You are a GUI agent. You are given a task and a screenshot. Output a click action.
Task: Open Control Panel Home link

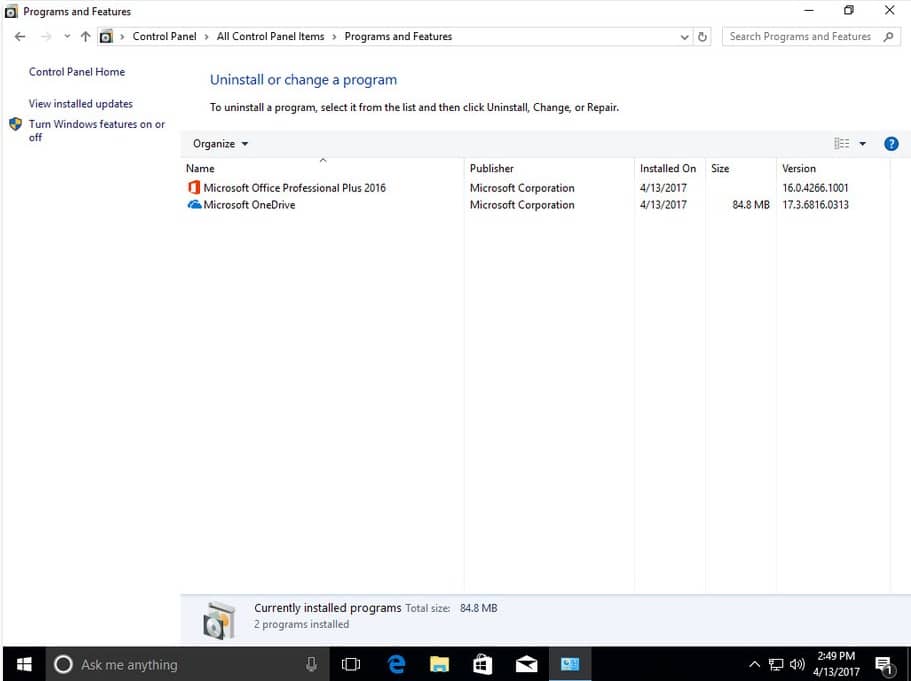coord(77,72)
